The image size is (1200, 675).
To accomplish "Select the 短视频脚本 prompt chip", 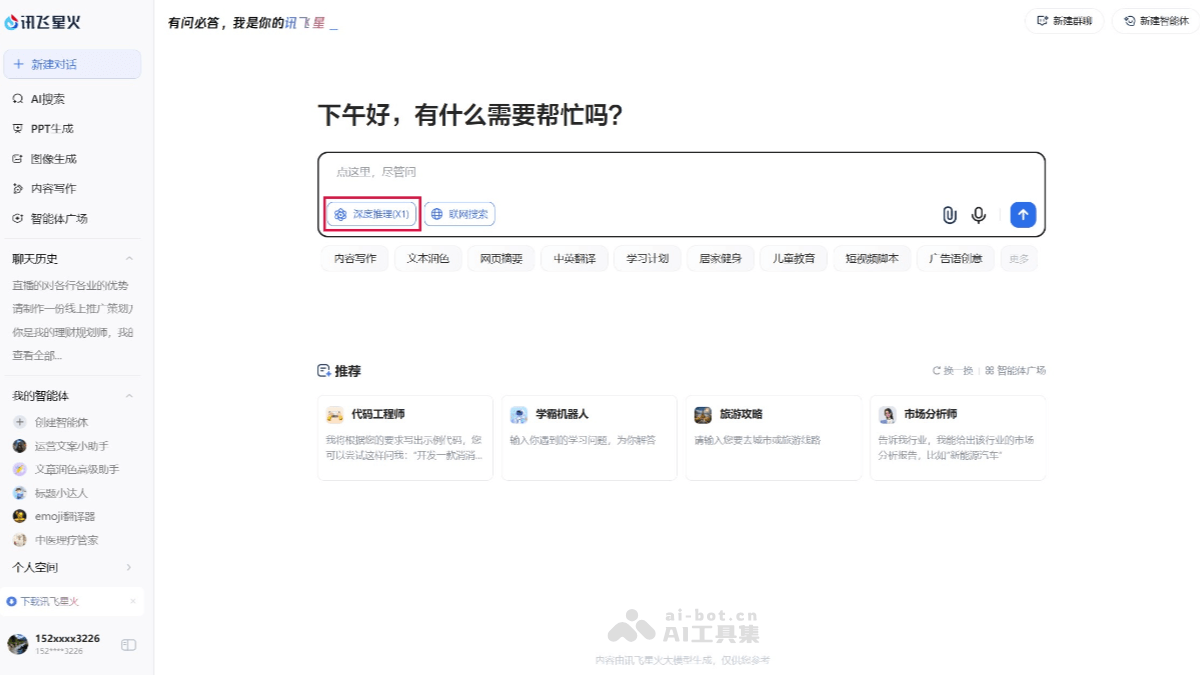I will 871,258.
